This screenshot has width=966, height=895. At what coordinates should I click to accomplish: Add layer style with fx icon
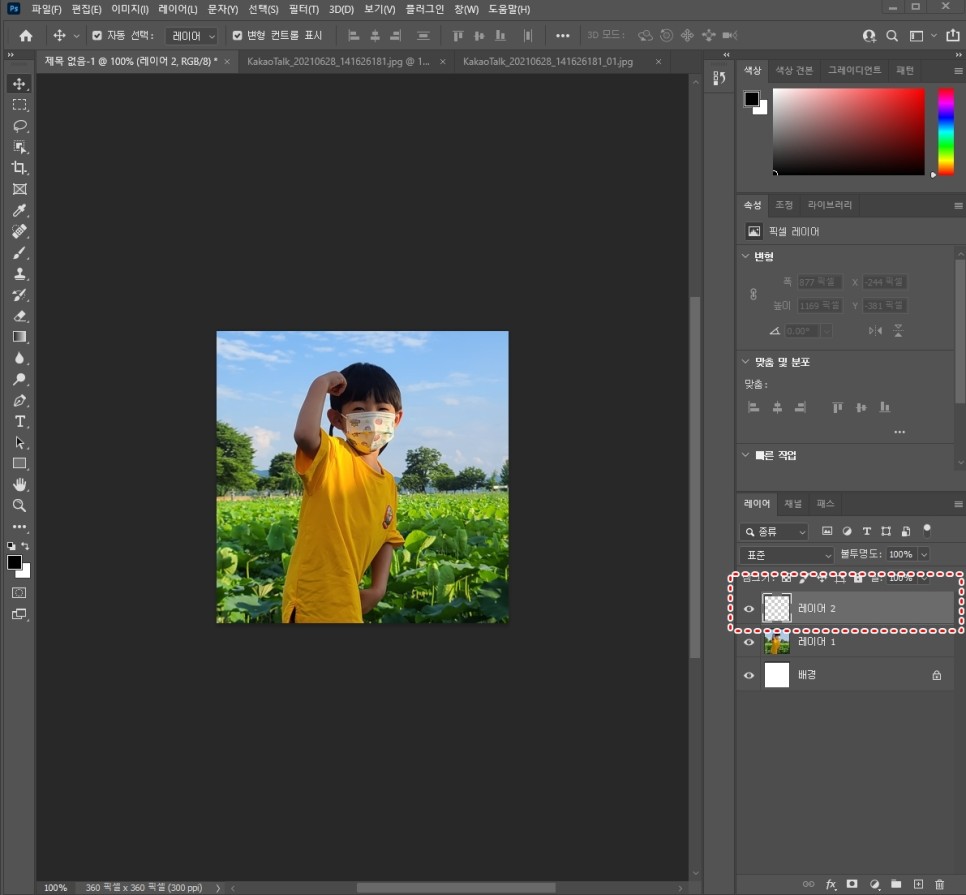tap(830, 884)
